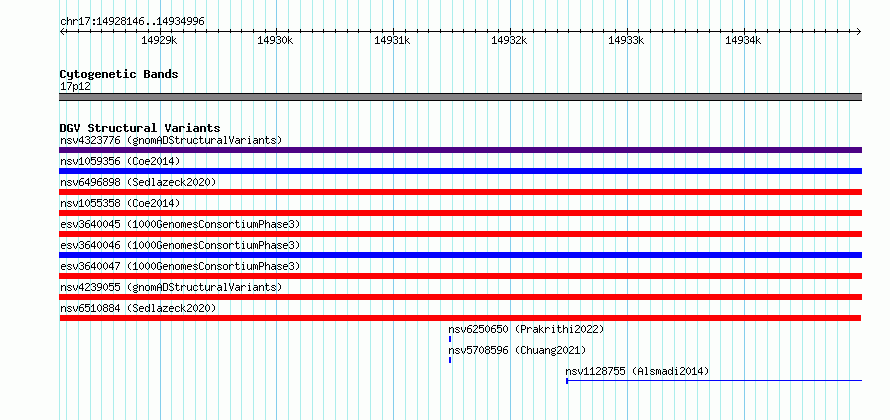The height and width of the screenshot is (420, 890).
Task: Click the ruler's left arrow end
Action: pos(62,31)
